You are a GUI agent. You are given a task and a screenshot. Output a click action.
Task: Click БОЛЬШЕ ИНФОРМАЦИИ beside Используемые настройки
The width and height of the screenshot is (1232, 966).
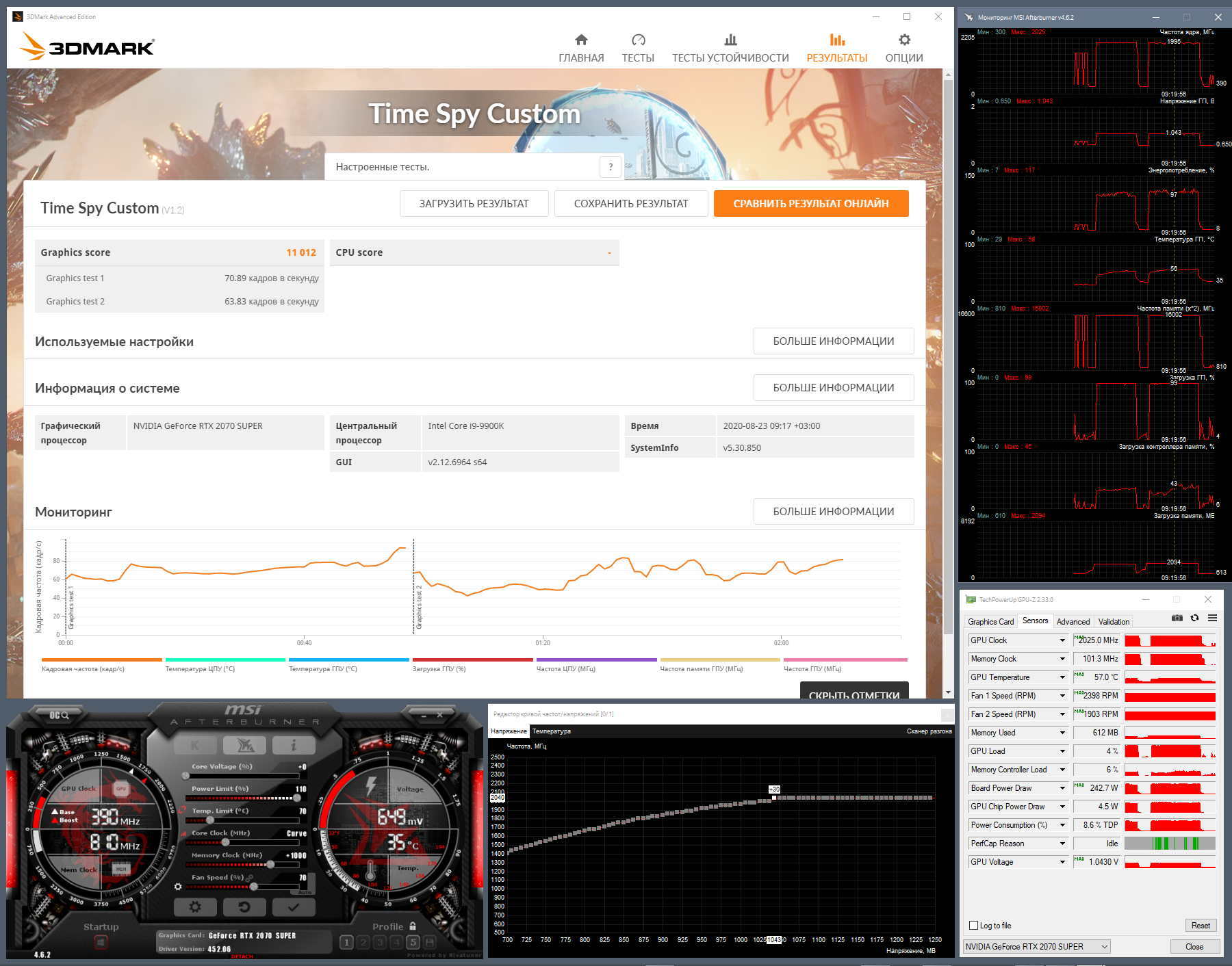[834, 341]
